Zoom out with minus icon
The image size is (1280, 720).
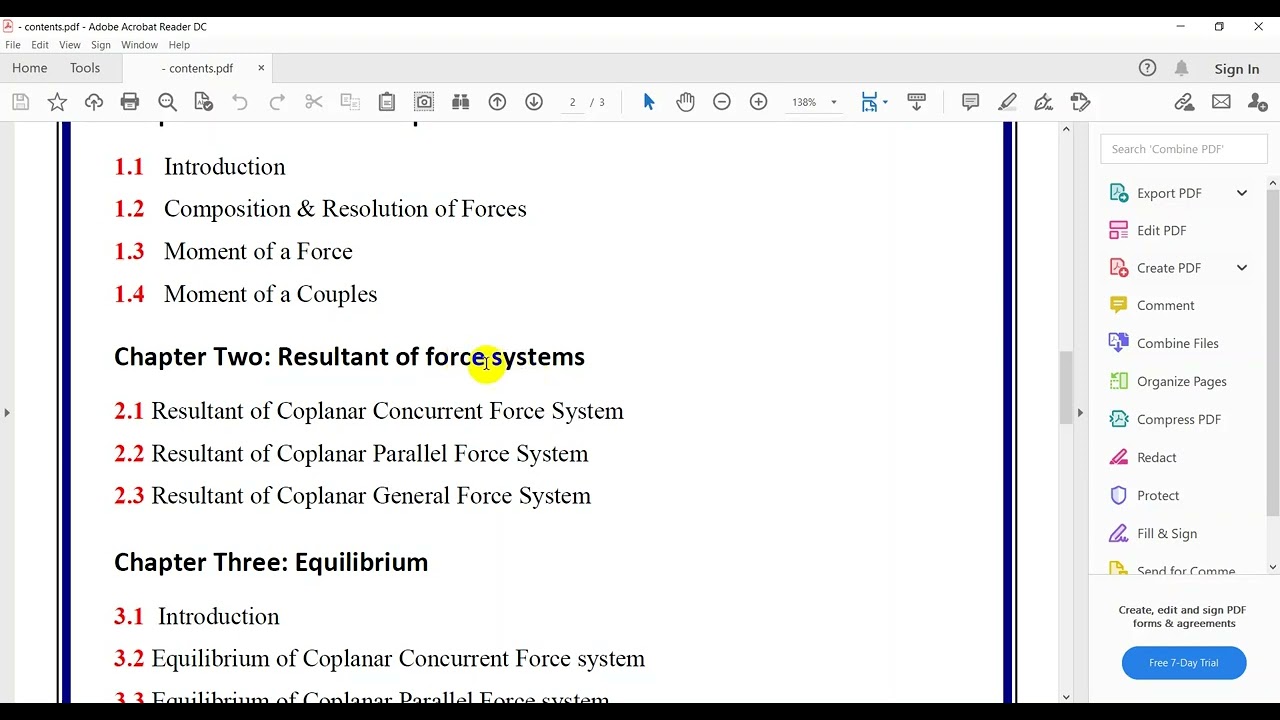722,102
